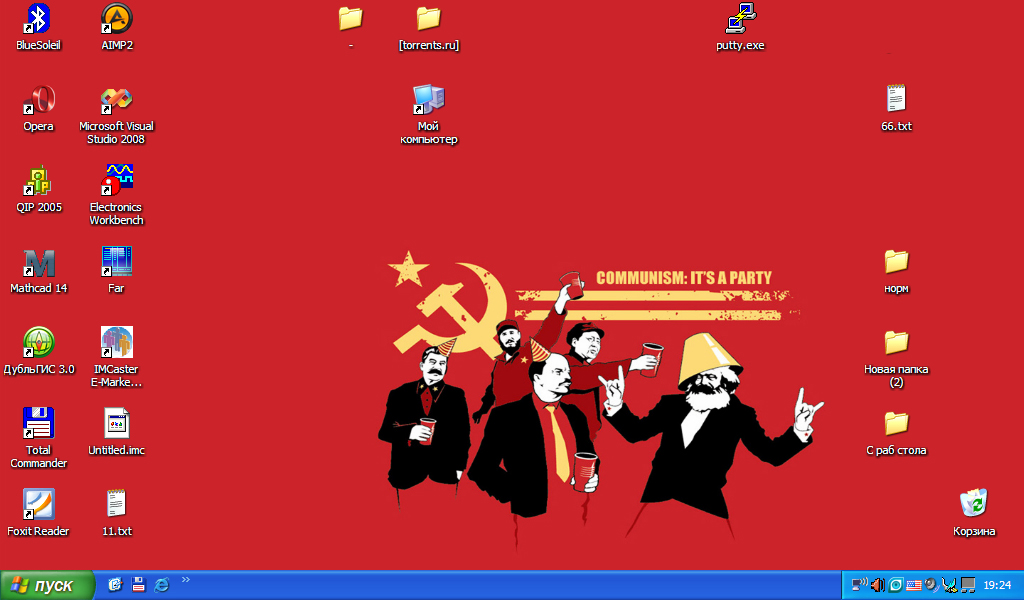
Task: Select the Mathcad 14 icon
Action: click(38, 262)
